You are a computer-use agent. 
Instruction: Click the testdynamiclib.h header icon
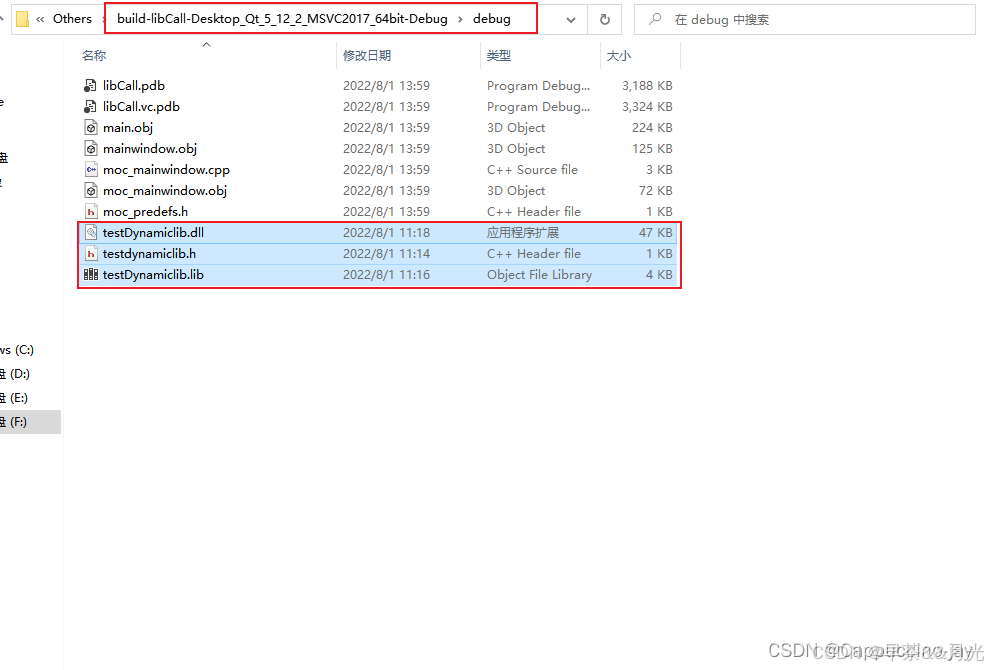pos(91,253)
